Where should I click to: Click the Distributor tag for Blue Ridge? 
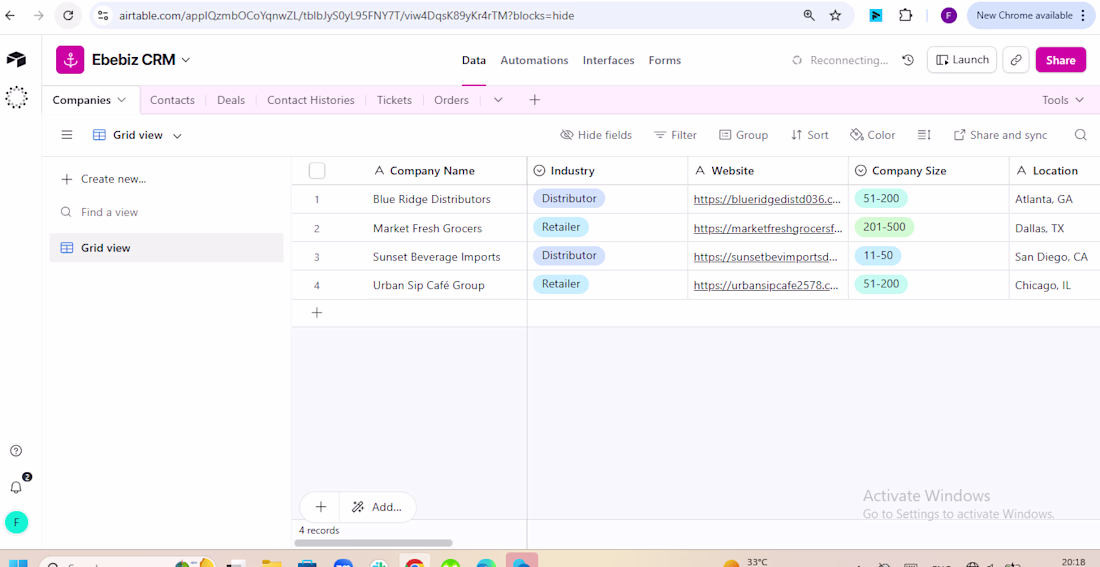pyautogui.click(x=569, y=199)
